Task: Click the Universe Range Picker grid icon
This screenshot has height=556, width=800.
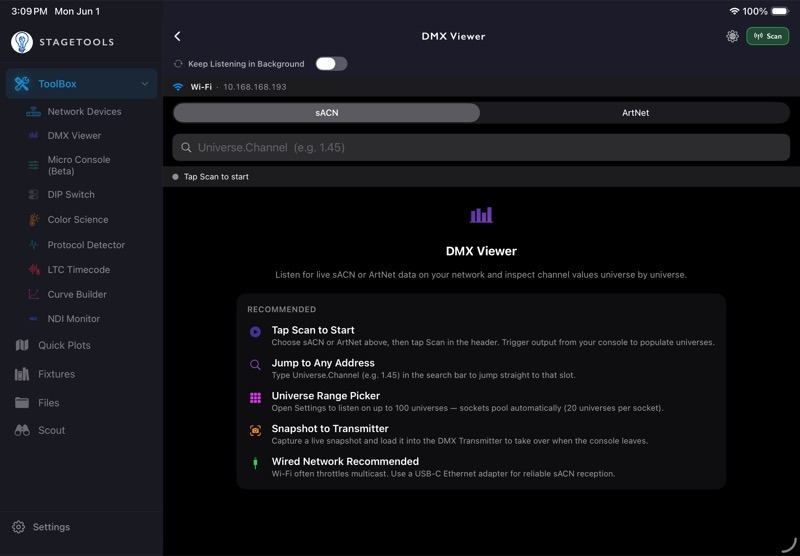Action: pyautogui.click(x=255, y=398)
